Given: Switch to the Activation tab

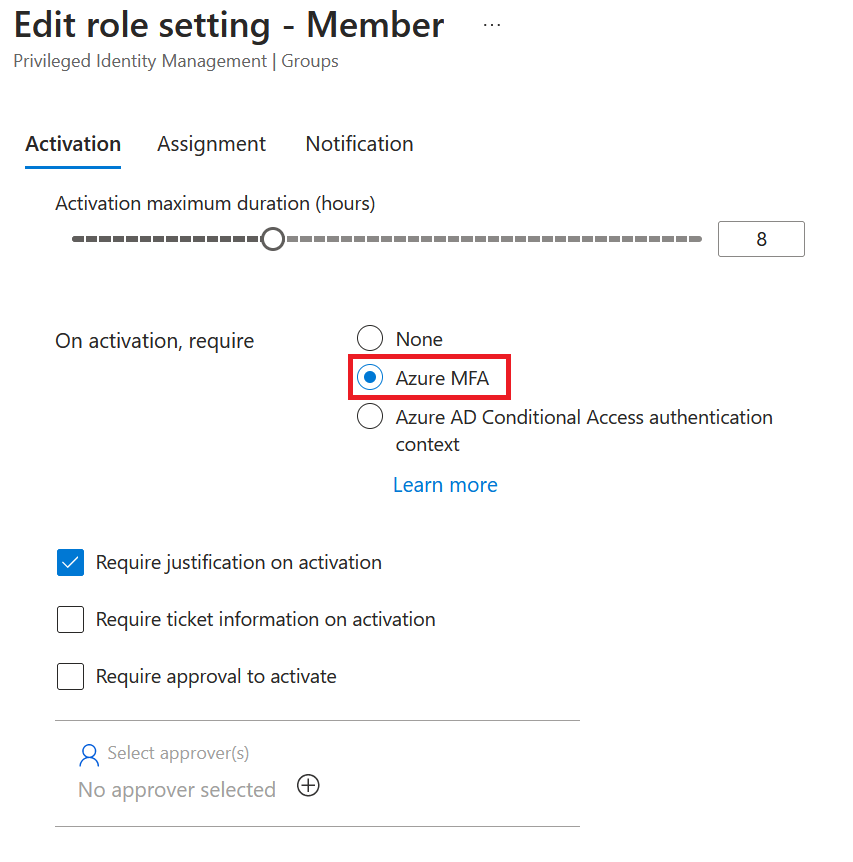Looking at the screenshot, I should pyautogui.click(x=73, y=144).
